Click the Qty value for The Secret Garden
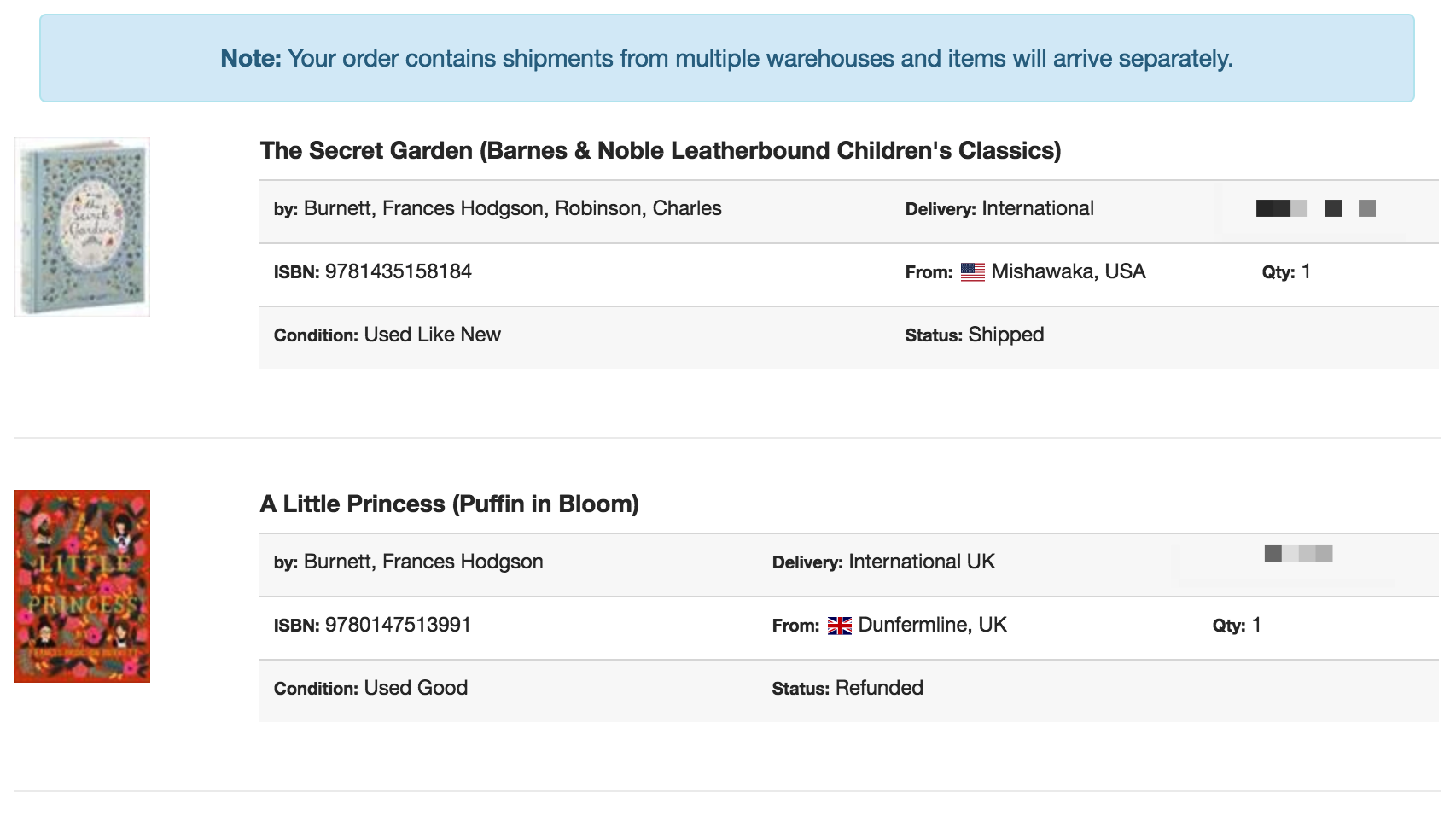Image resolution: width=1456 pixels, height=821 pixels. [1305, 272]
